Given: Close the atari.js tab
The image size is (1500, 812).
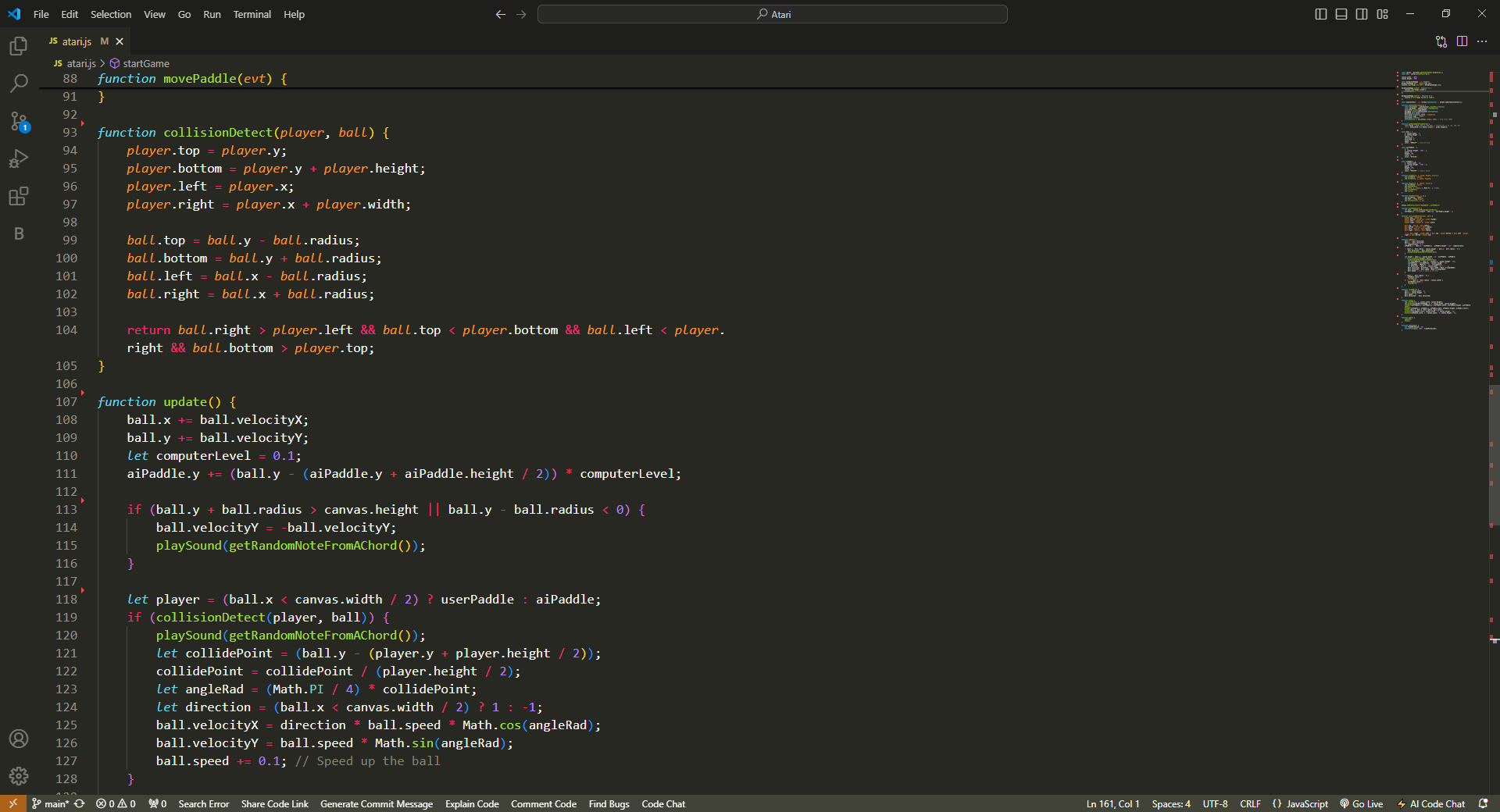Looking at the screenshot, I should [x=120, y=41].
